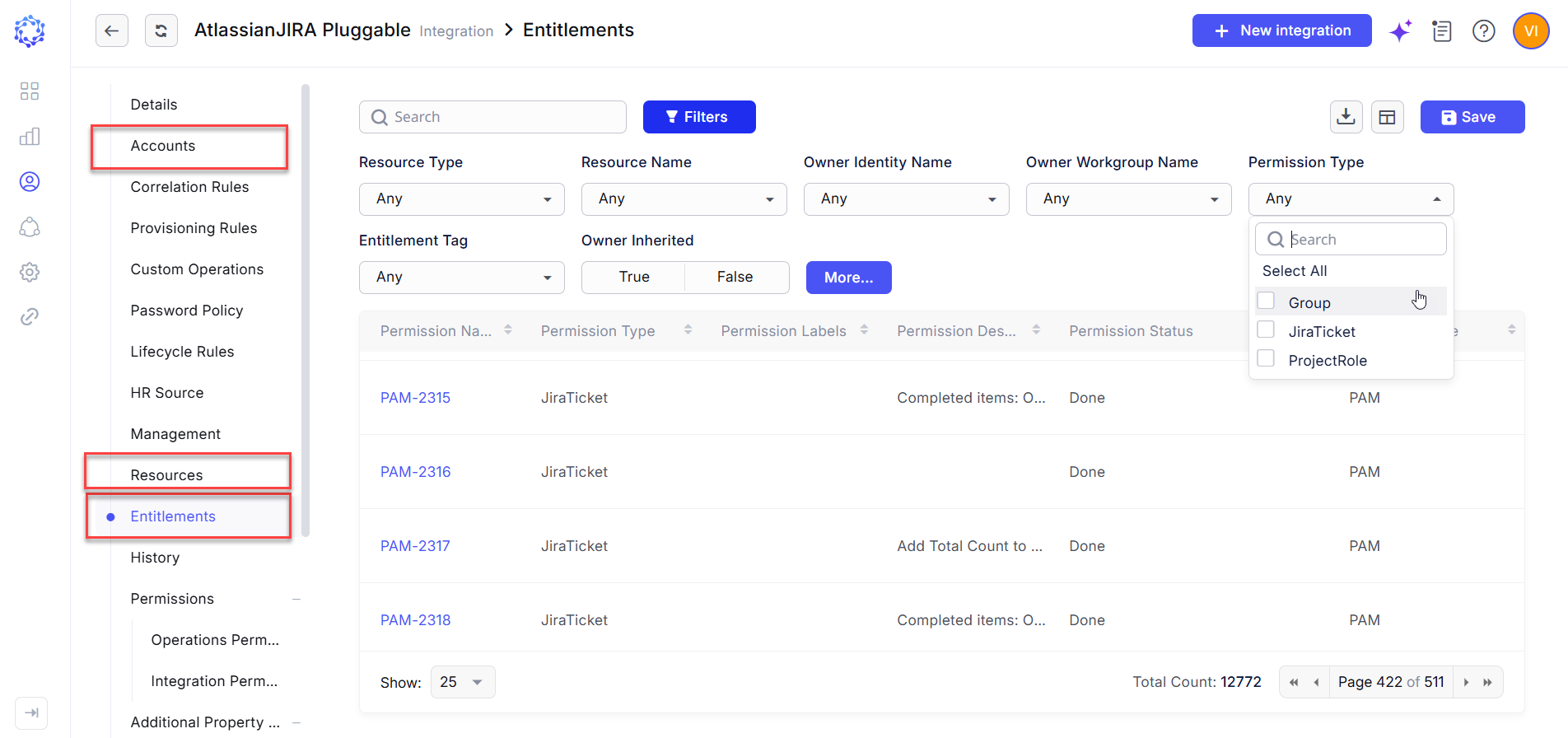
Task: Click the Page 422 of 511 field
Action: 1391,682
